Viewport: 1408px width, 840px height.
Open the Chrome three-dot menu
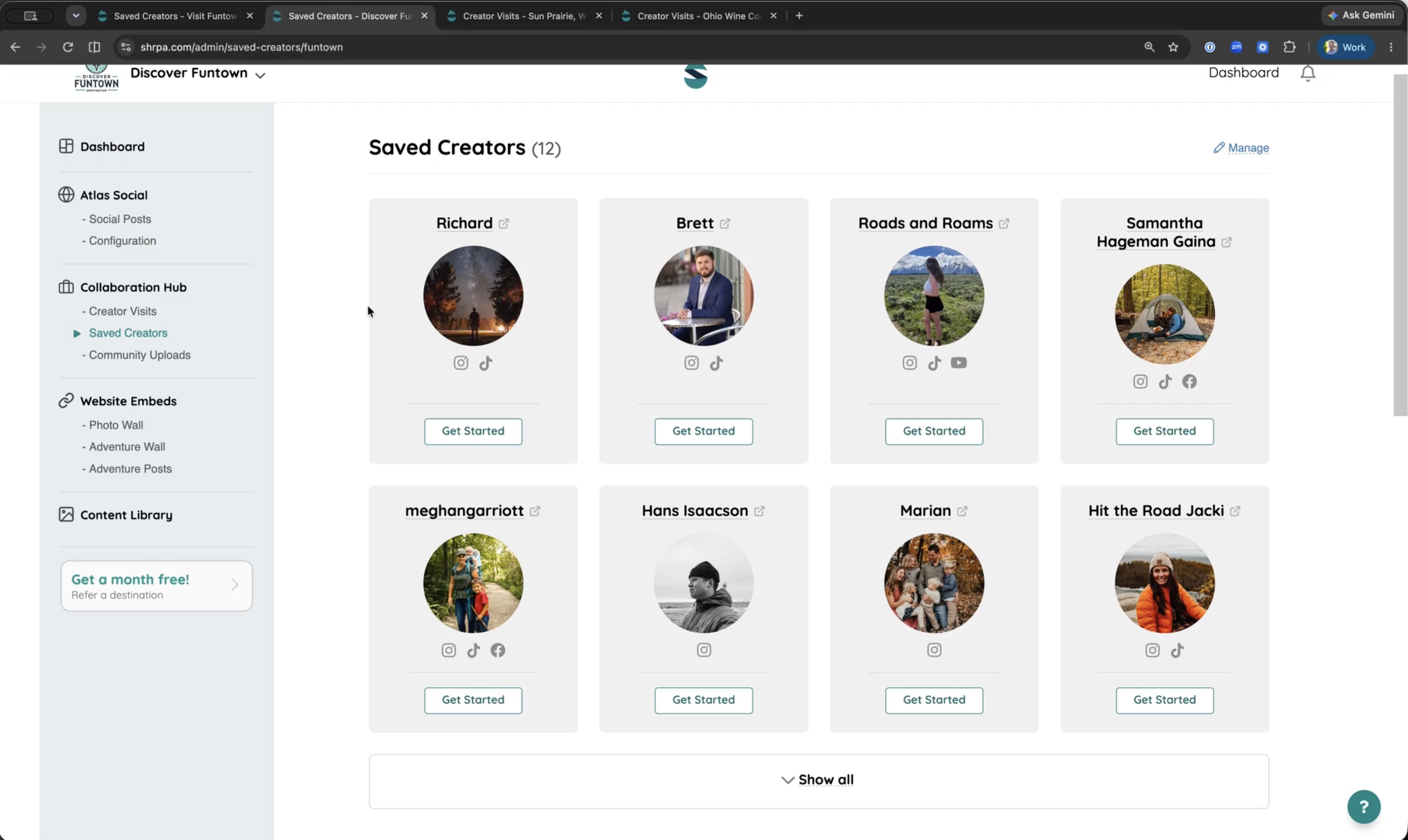(x=1391, y=47)
